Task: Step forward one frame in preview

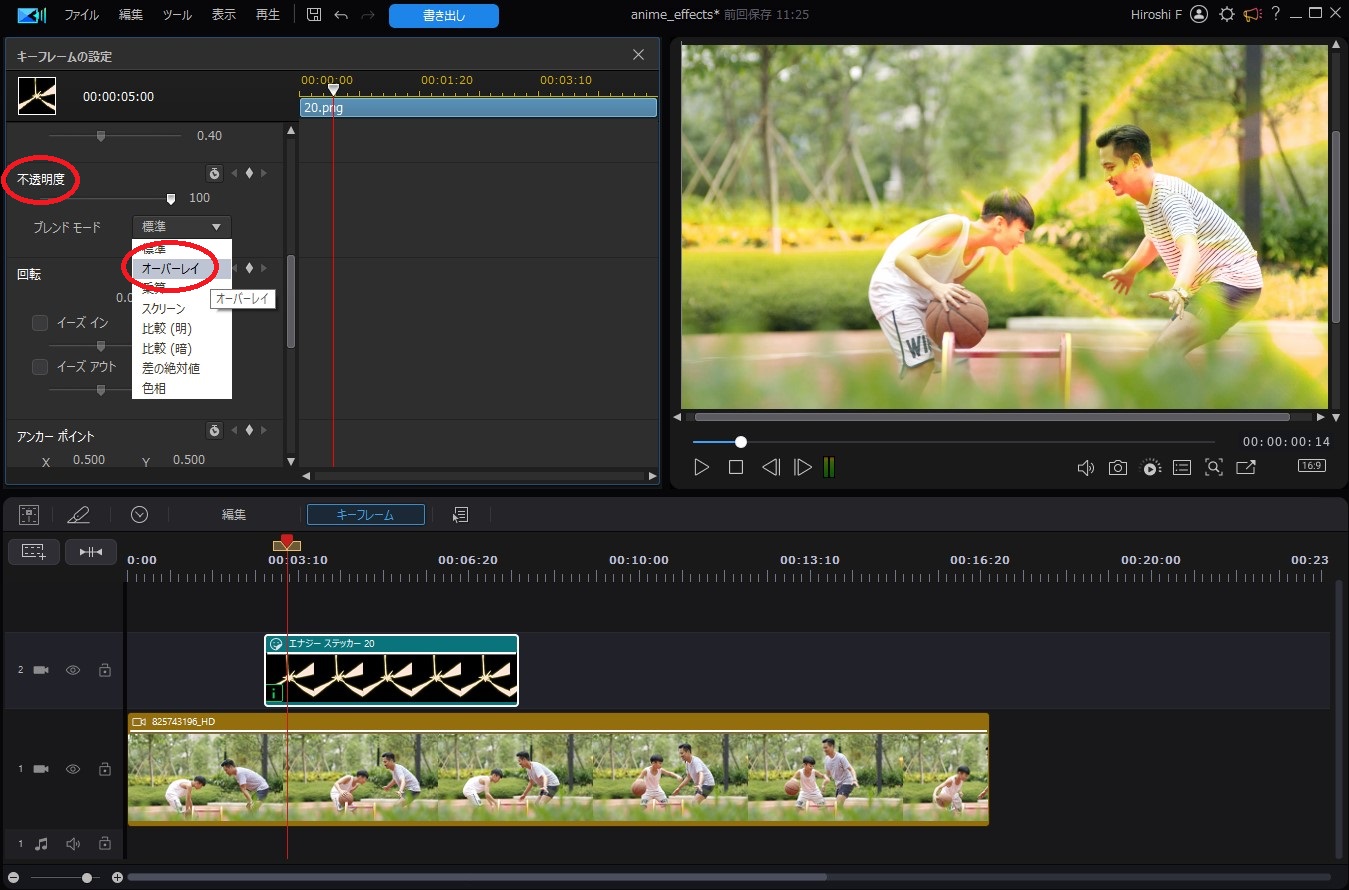Action: point(802,467)
